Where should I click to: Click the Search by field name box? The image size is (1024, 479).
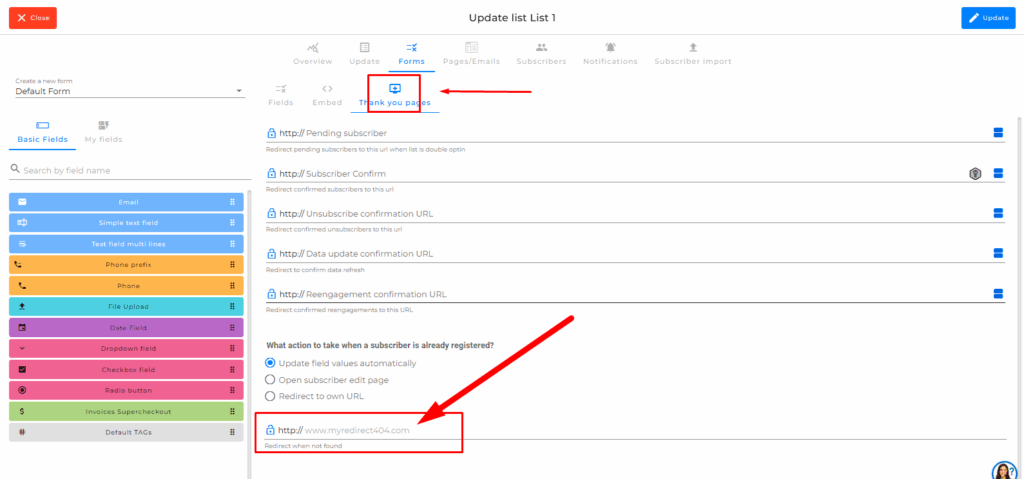pos(130,170)
